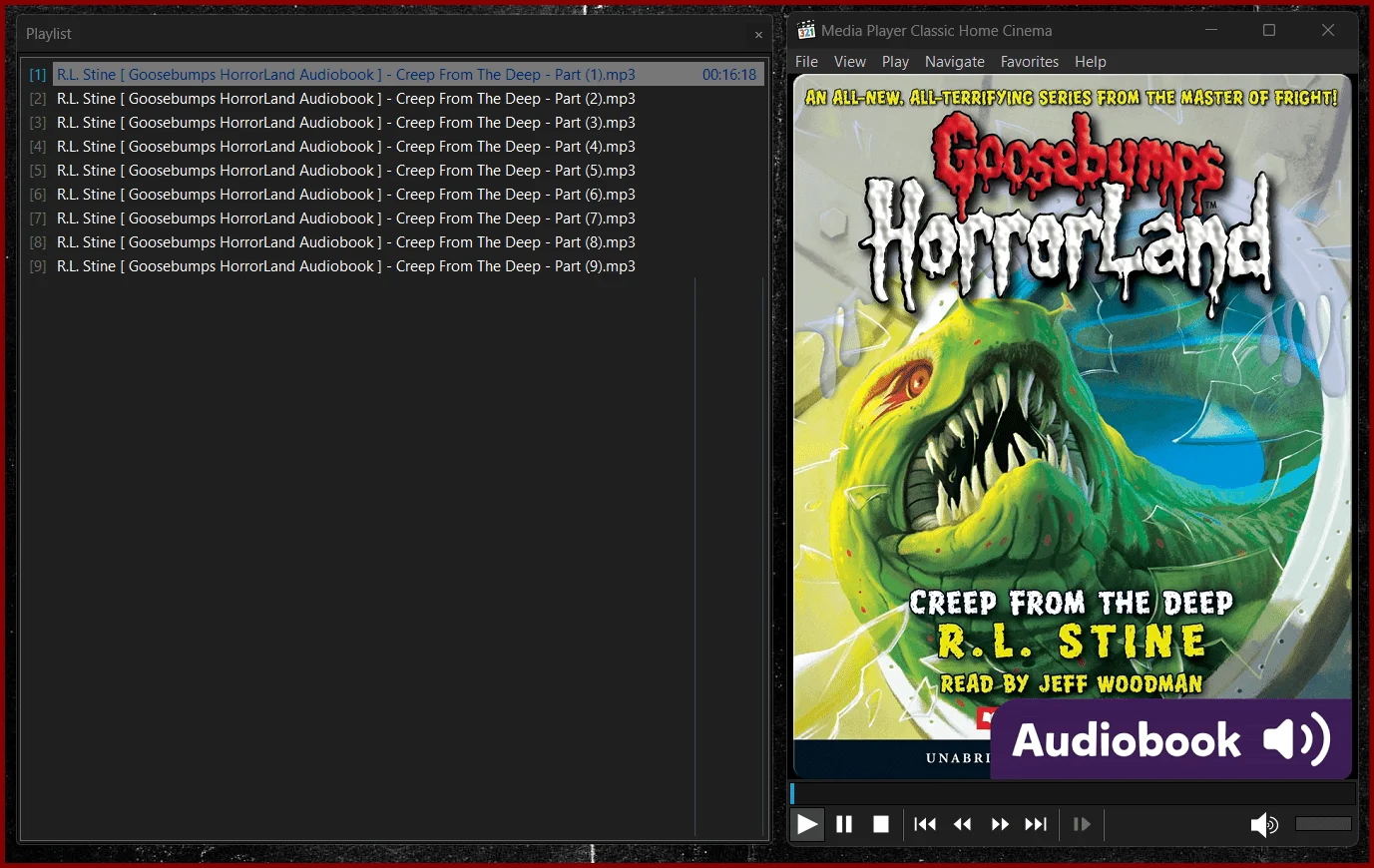Skip to the next track

[x=1037, y=824]
